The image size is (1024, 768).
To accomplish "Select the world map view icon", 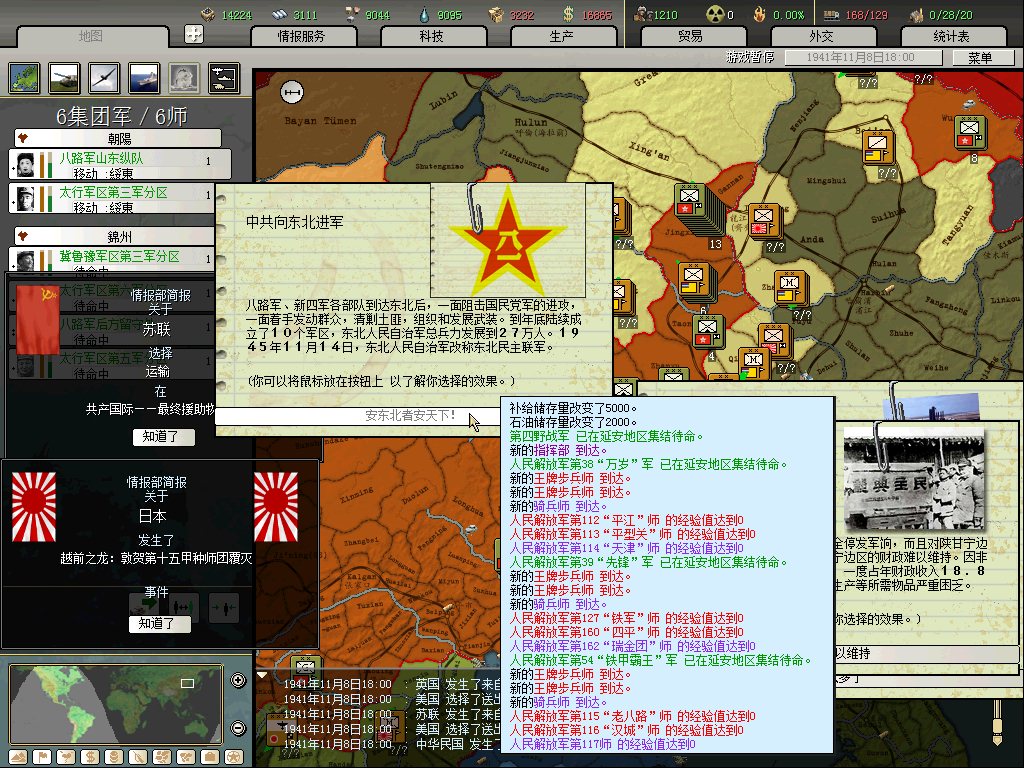I will [23, 77].
